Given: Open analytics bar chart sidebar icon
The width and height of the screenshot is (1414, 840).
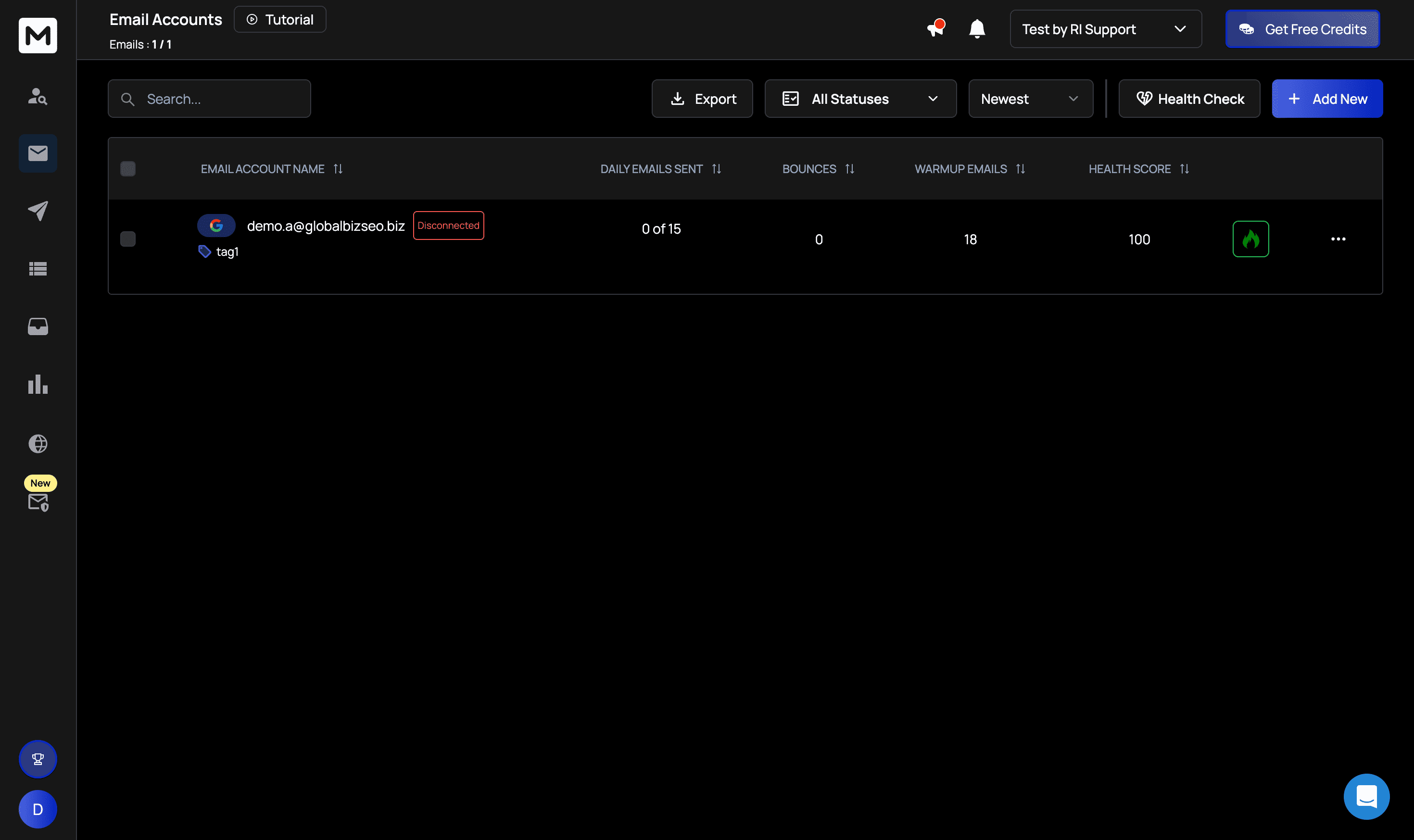Looking at the screenshot, I should coord(38,384).
